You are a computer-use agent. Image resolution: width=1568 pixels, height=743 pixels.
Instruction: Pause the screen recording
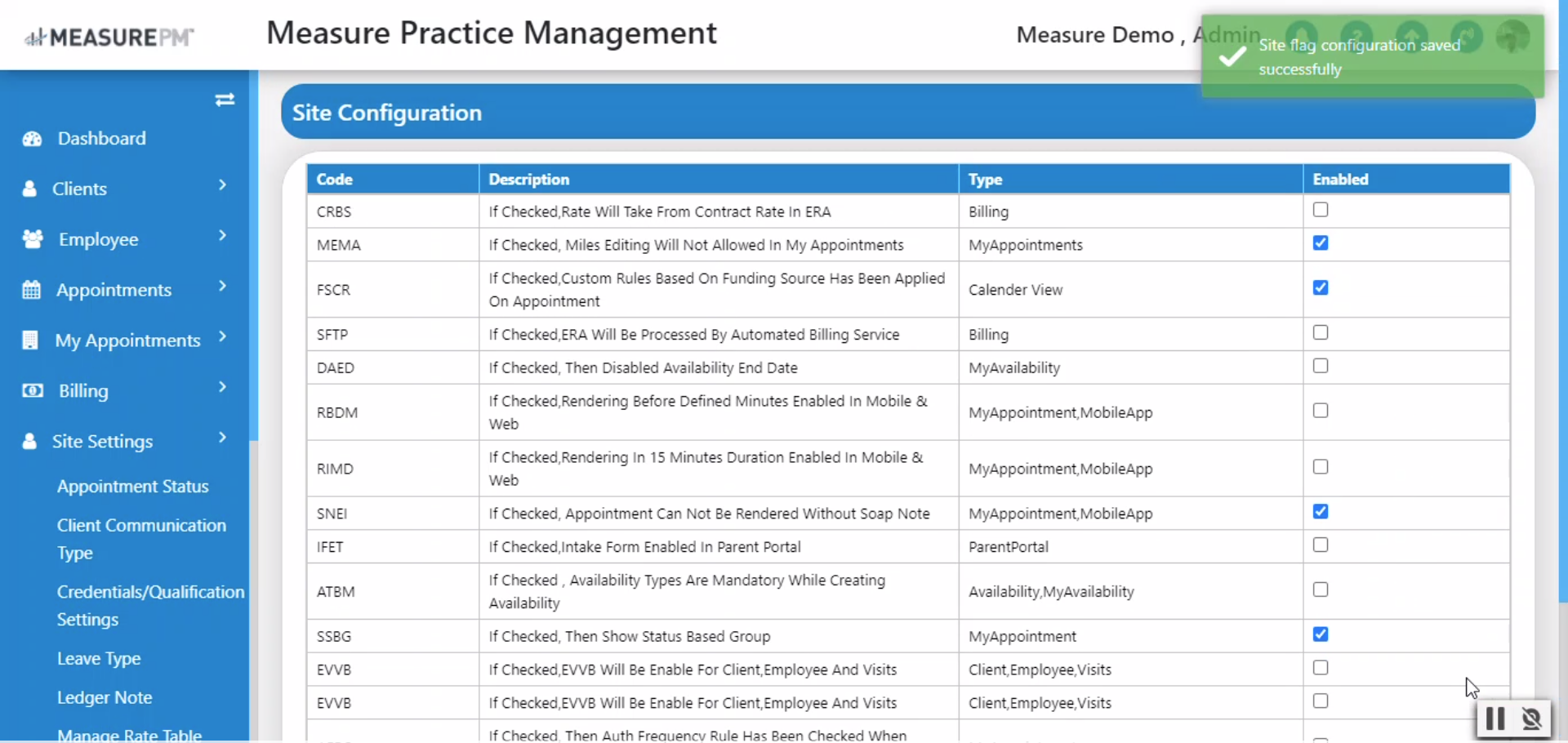coord(1495,719)
